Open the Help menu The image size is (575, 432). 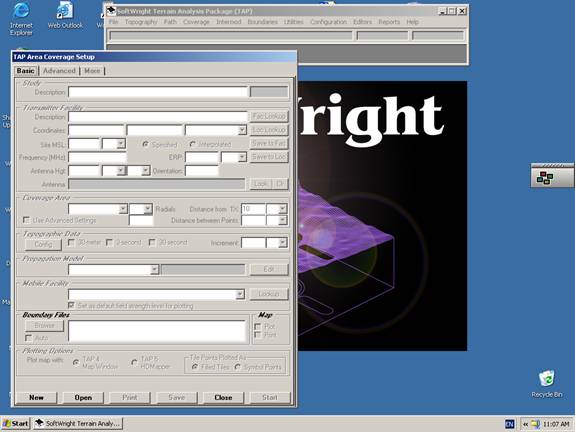pos(413,22)
